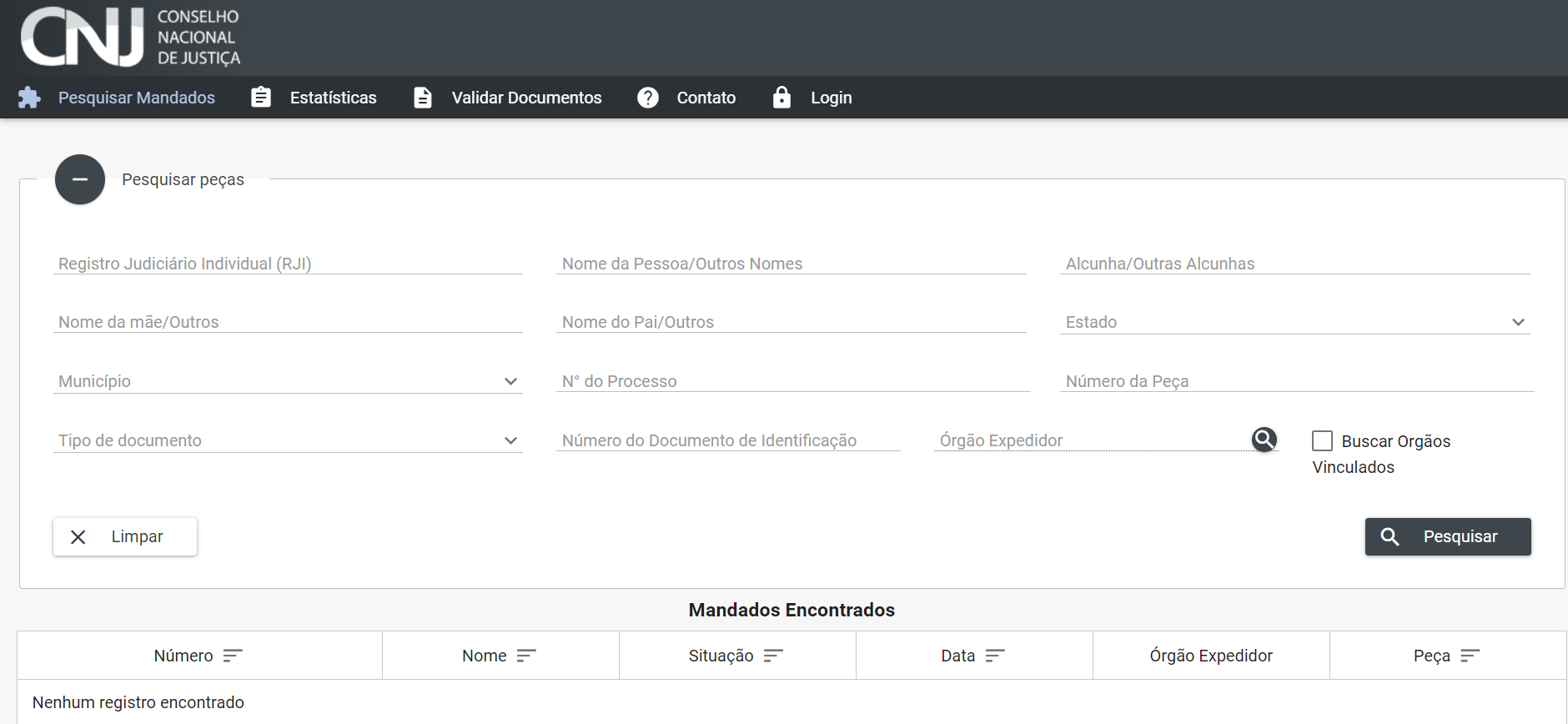Sort results by the Número column icon
Screen dimensions: 1568x724
(x=233, y=656)
